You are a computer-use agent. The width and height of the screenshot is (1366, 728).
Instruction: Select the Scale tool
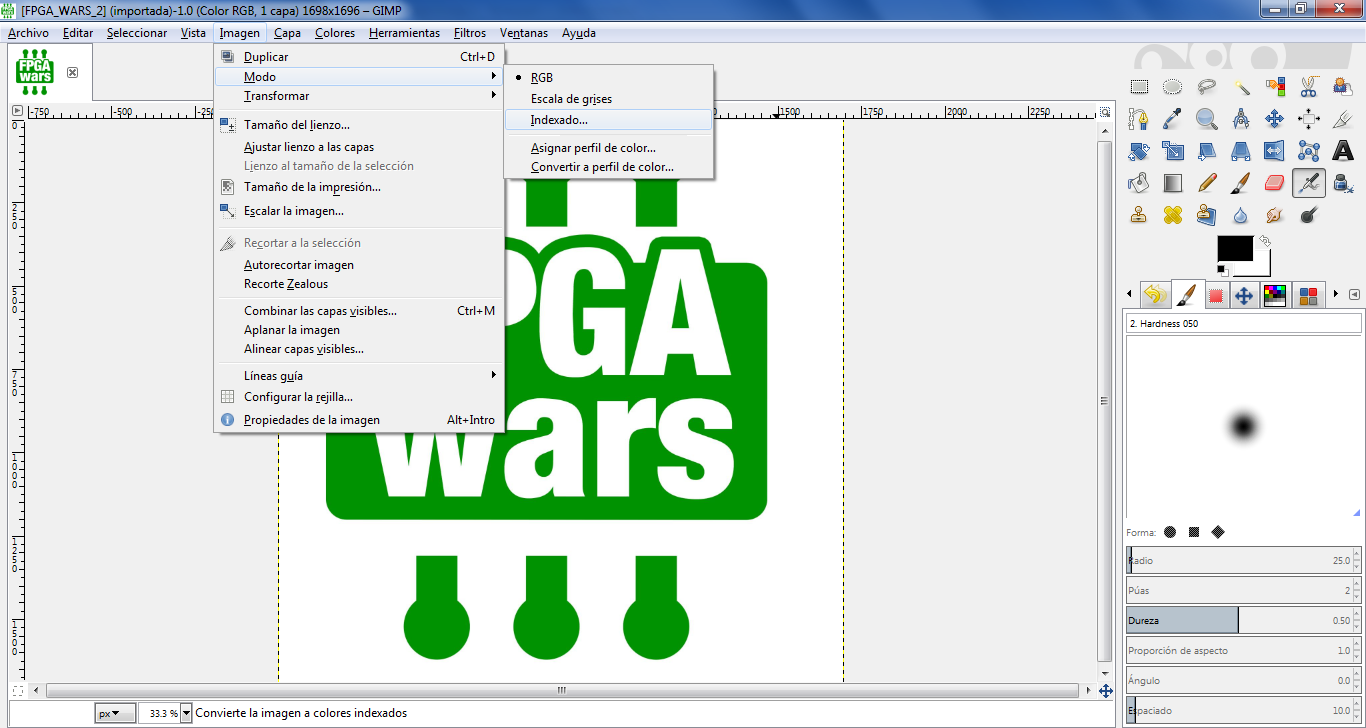(1173, 151)
